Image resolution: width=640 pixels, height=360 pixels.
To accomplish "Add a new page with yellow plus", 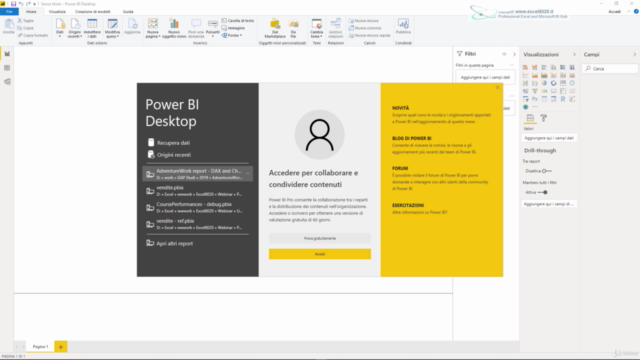I will click(x=61, y=347).
